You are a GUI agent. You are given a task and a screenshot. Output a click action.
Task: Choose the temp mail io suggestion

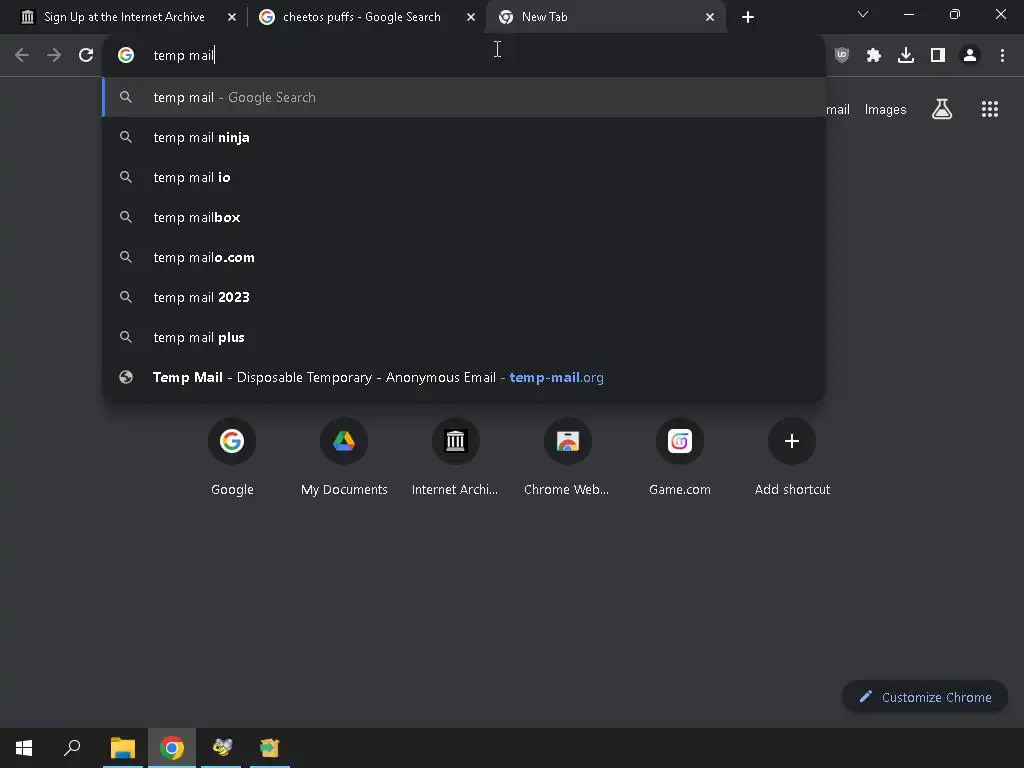click(x=464, y=177)
